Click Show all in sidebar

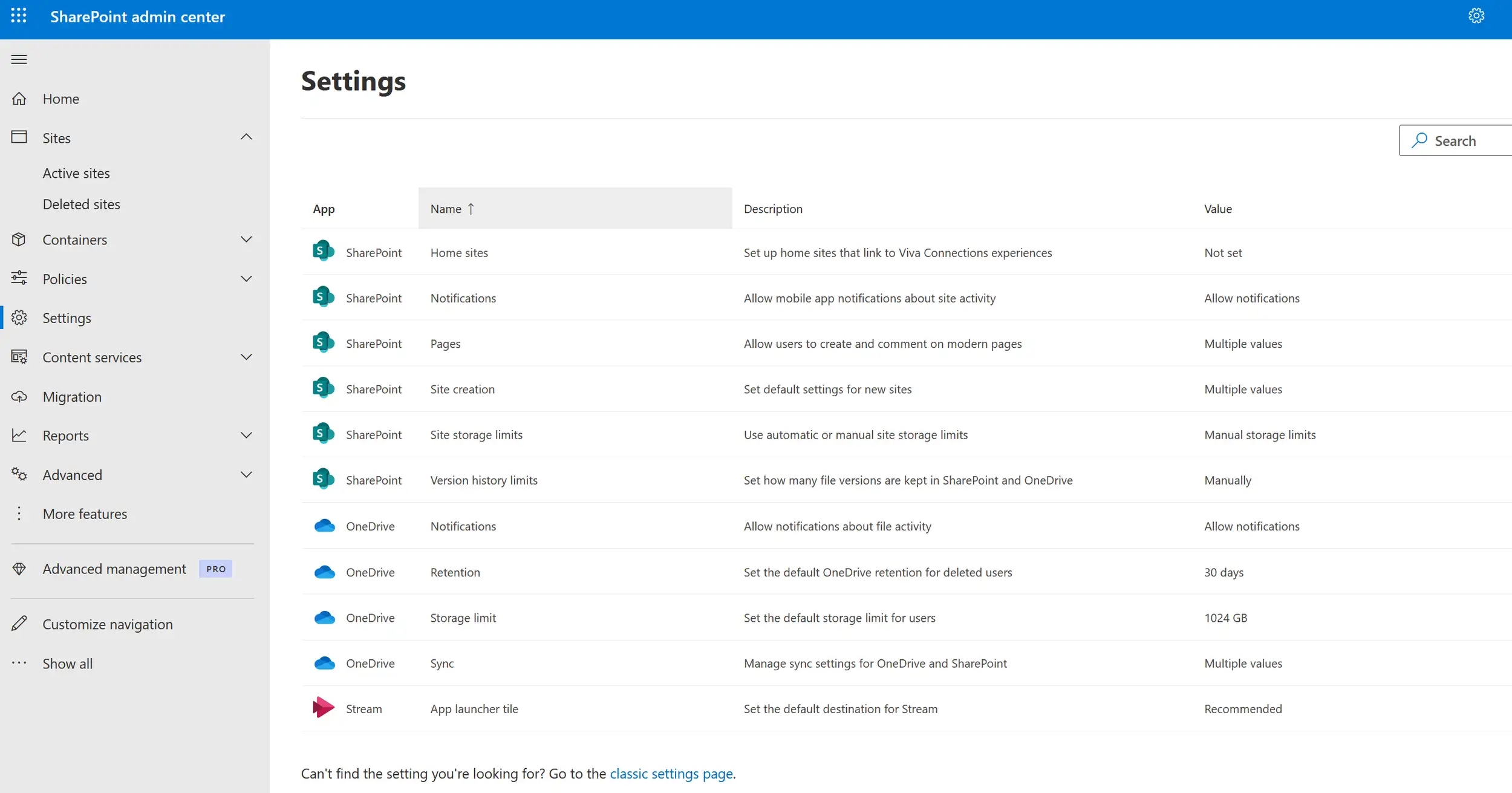(x=67, y=664)
